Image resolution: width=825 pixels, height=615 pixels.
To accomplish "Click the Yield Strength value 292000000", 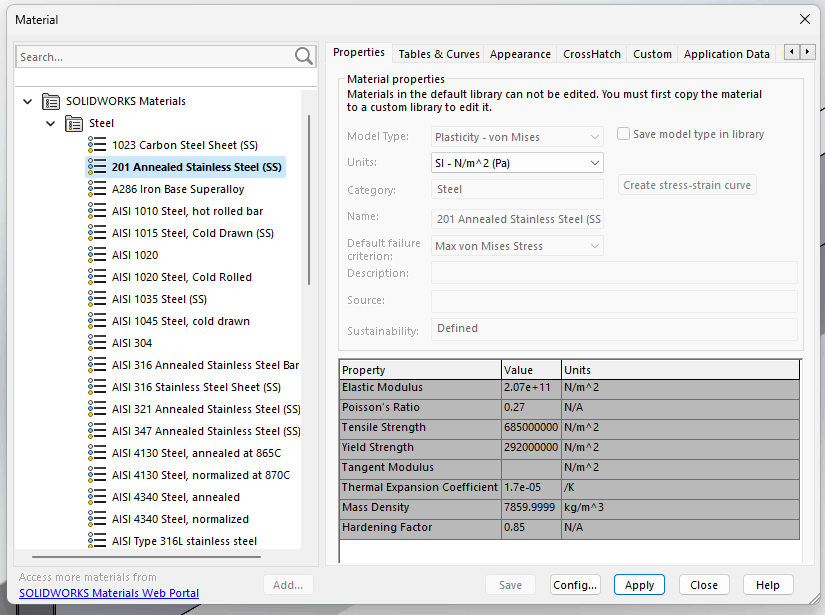I will coord(531,447).
